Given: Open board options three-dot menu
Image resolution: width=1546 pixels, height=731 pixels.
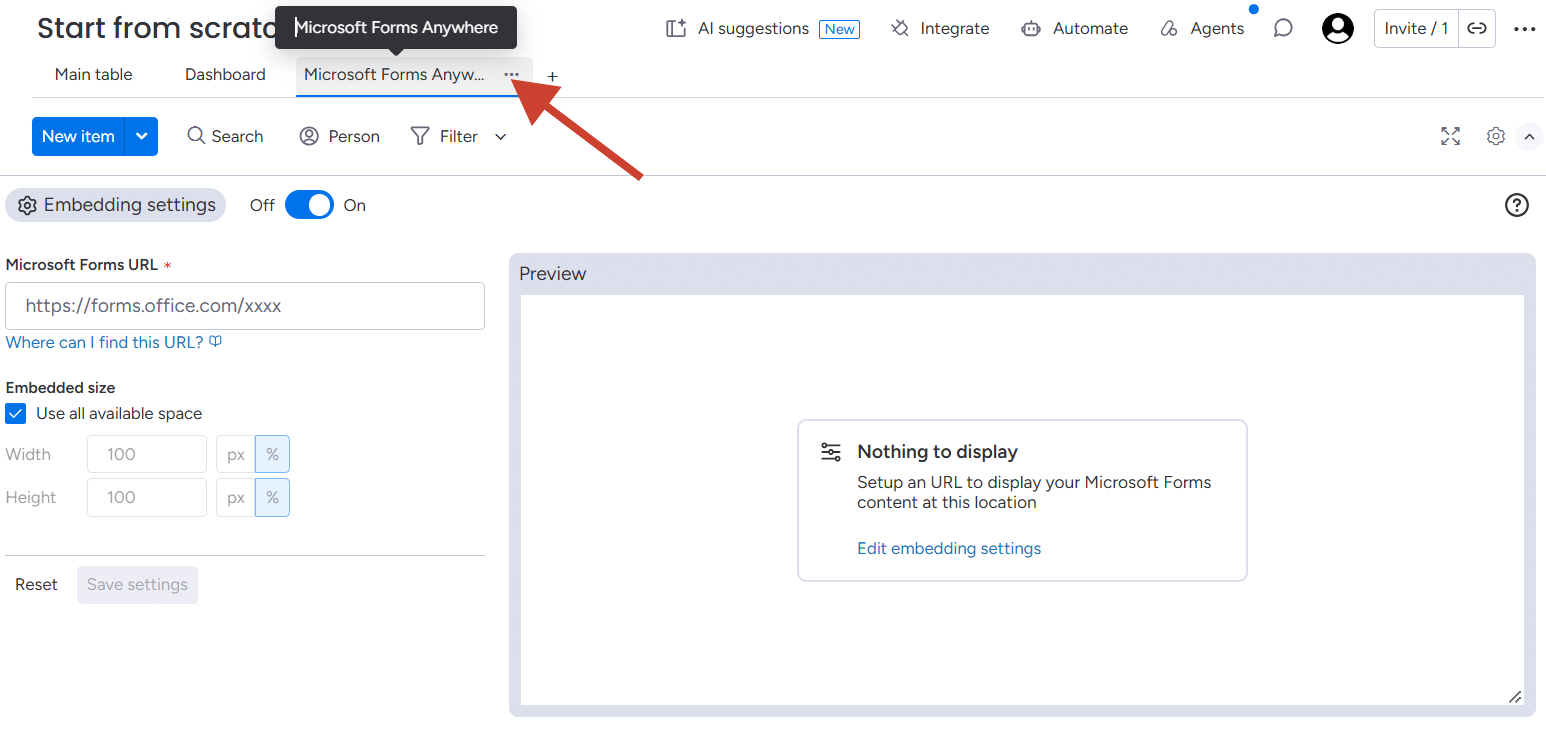Looking at the screenshot, I should pos(1524,29).
